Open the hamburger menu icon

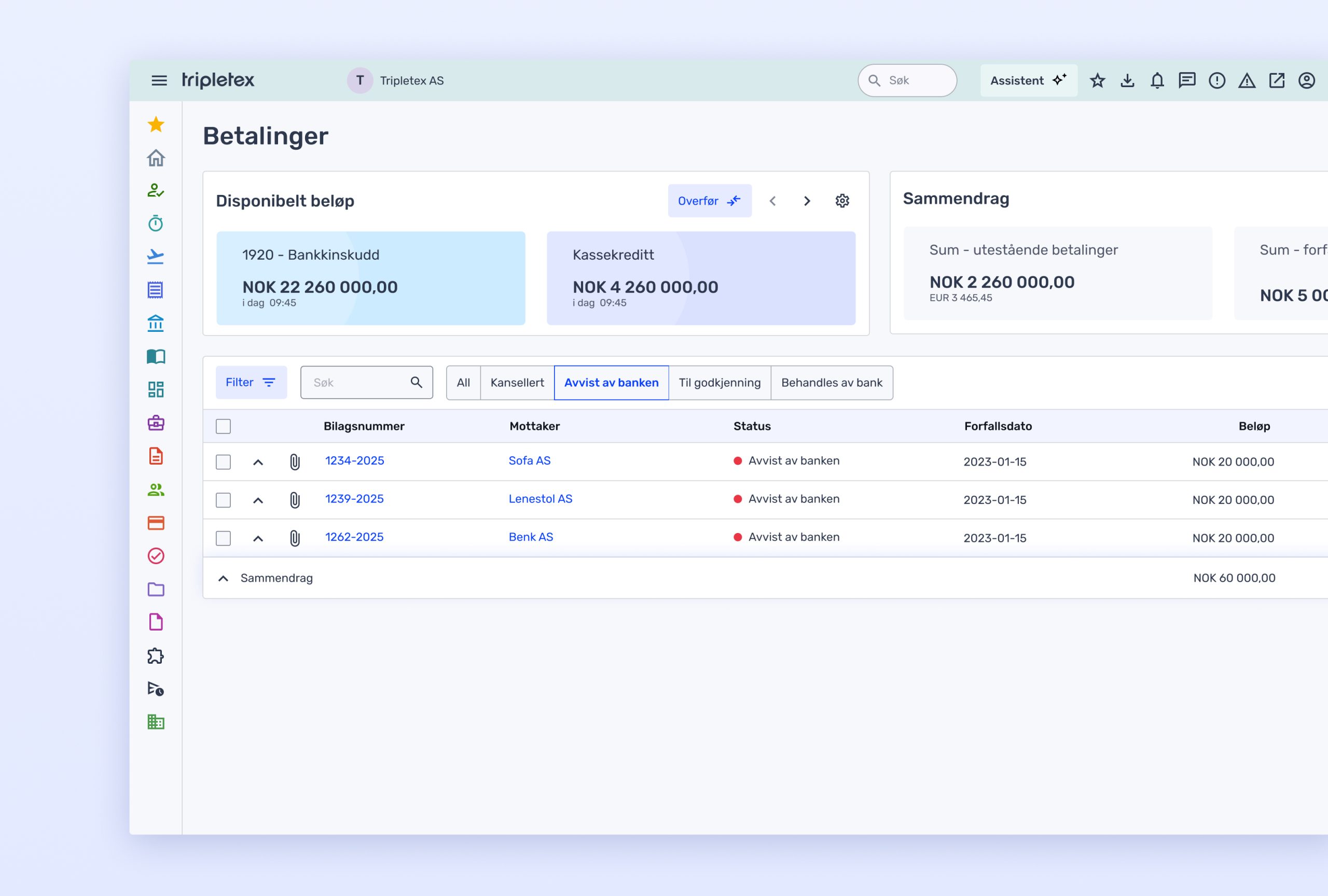(x=159, y=80)
